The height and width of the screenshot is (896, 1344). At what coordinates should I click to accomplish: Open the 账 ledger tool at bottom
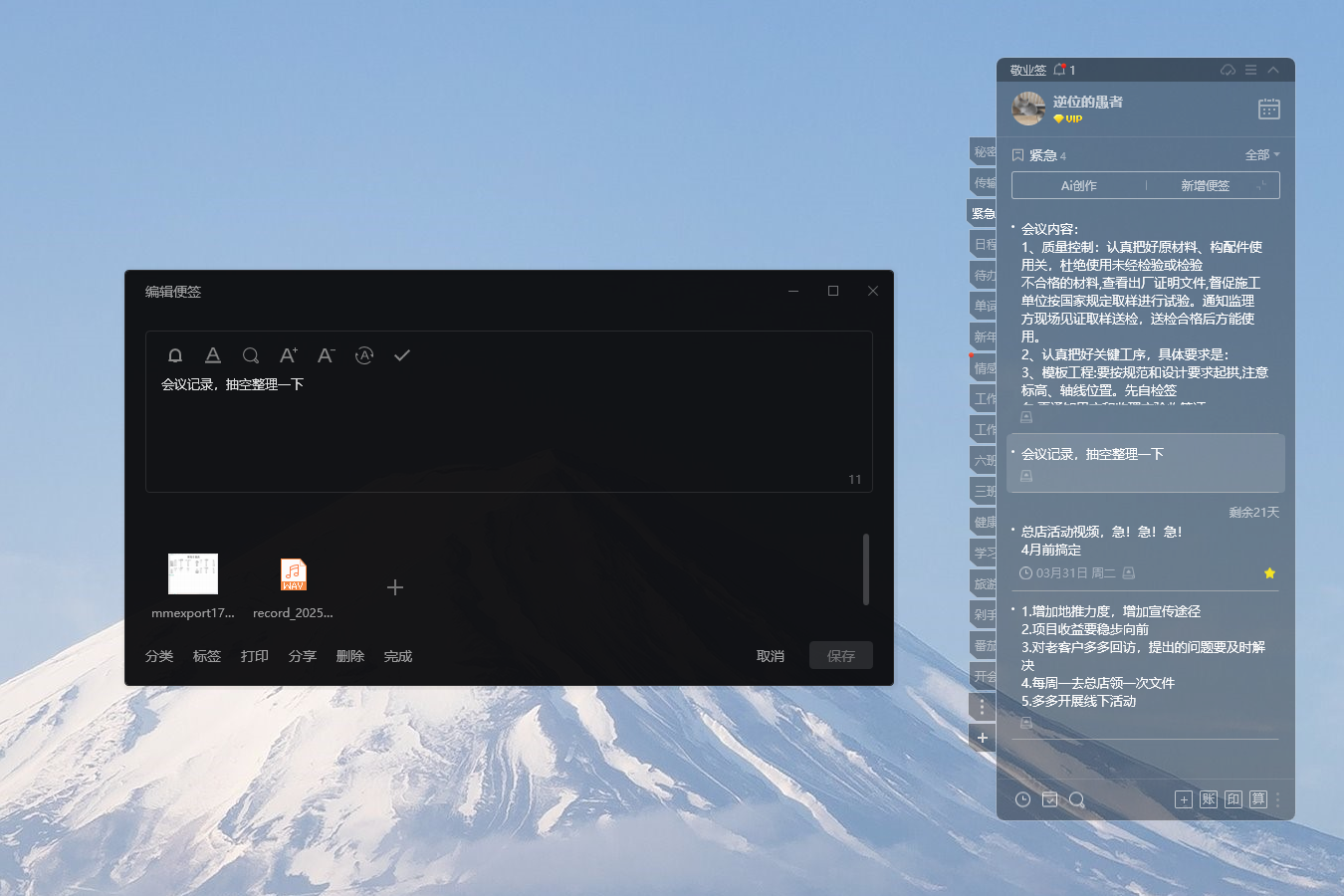click(x=1208, y=799)
